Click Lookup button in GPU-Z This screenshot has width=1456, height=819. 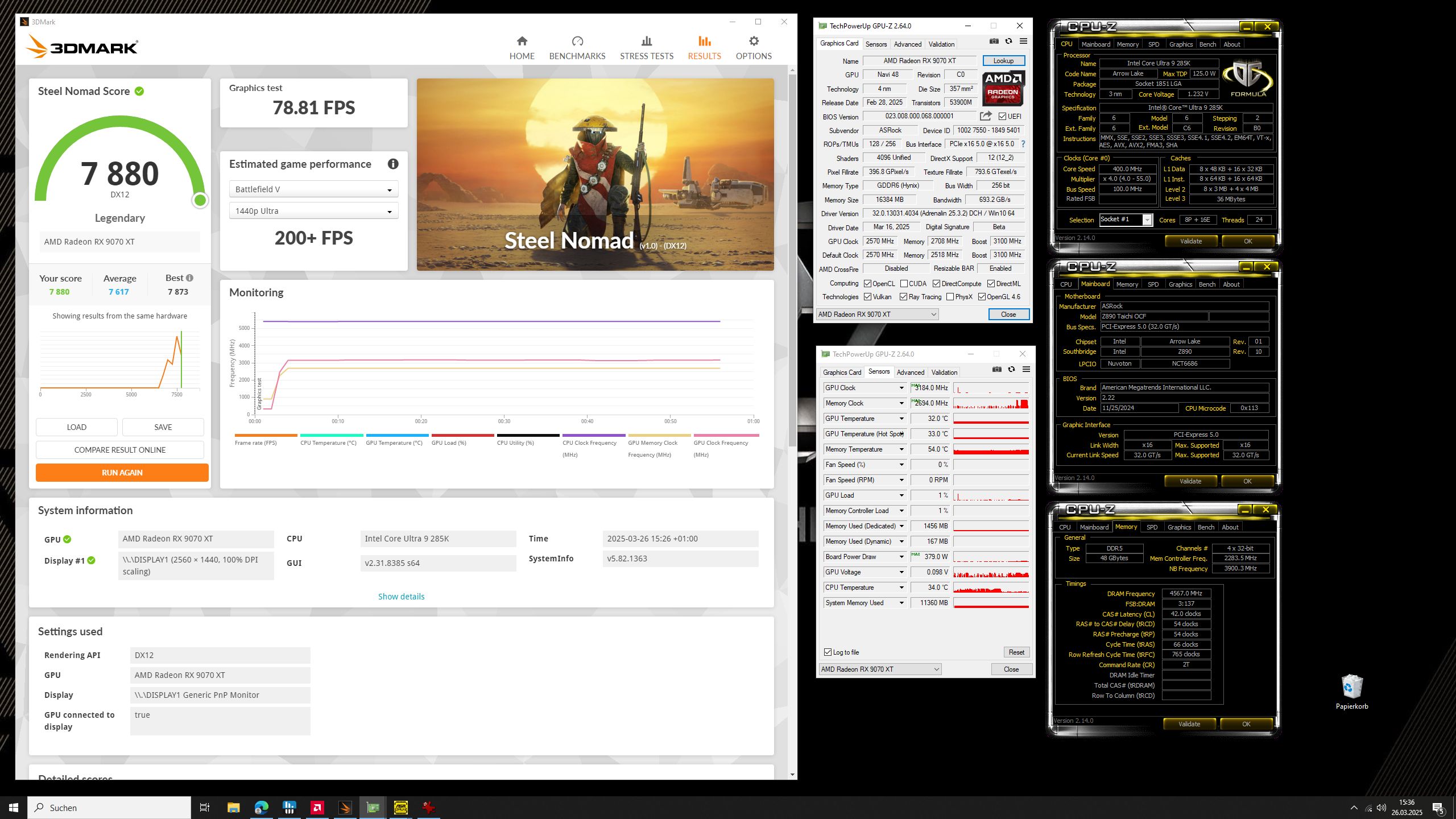(x=1003, y=61)
